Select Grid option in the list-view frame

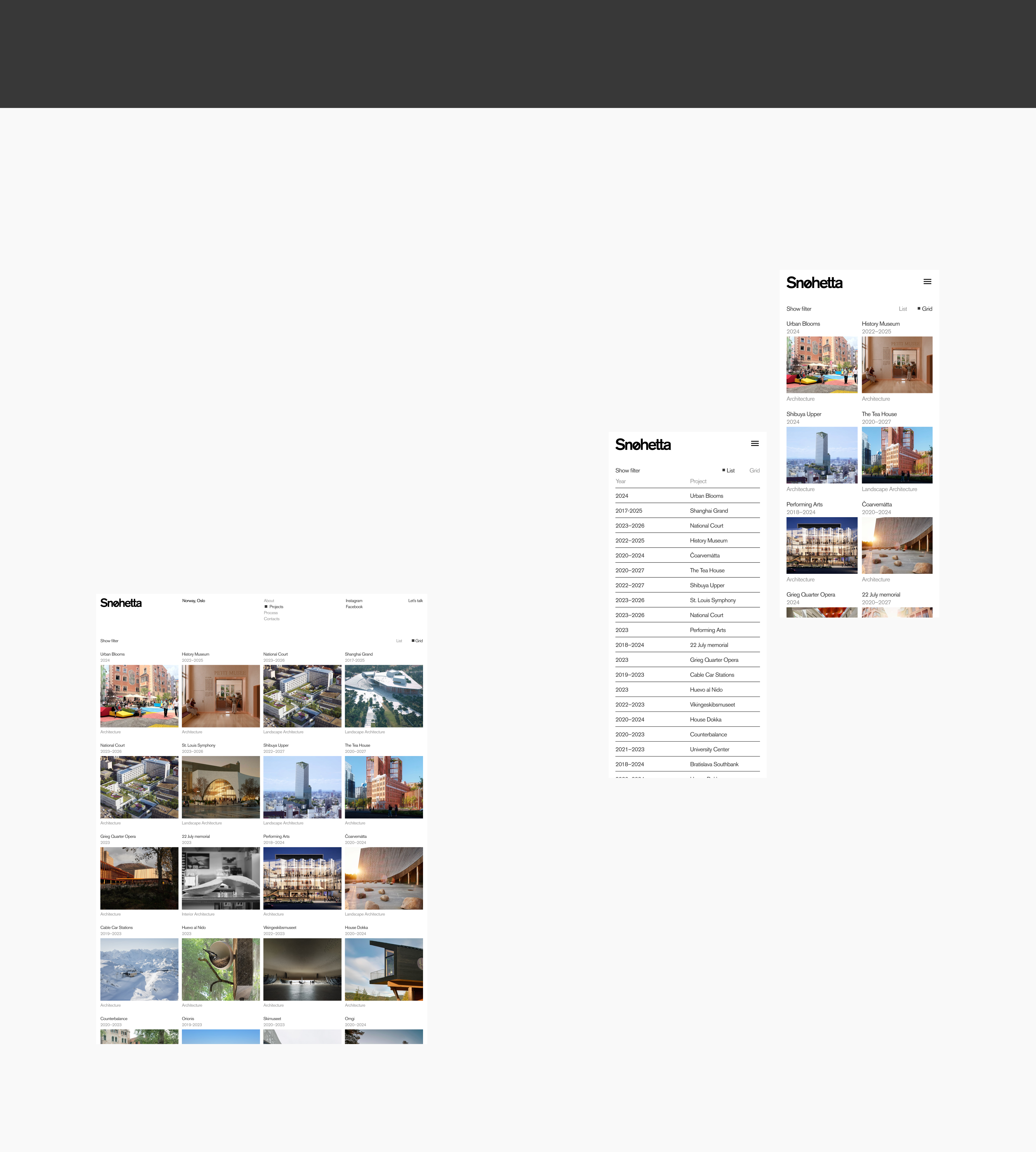pyautogui.click(x=754, y=470)
